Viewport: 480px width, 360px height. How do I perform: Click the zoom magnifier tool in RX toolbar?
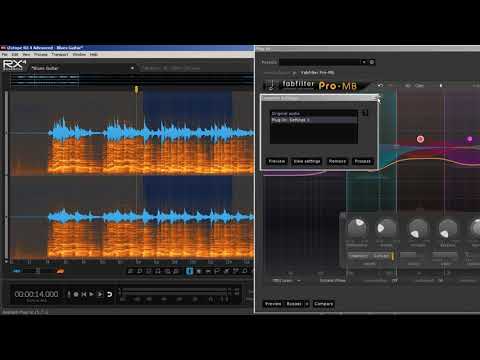[245, 271]
